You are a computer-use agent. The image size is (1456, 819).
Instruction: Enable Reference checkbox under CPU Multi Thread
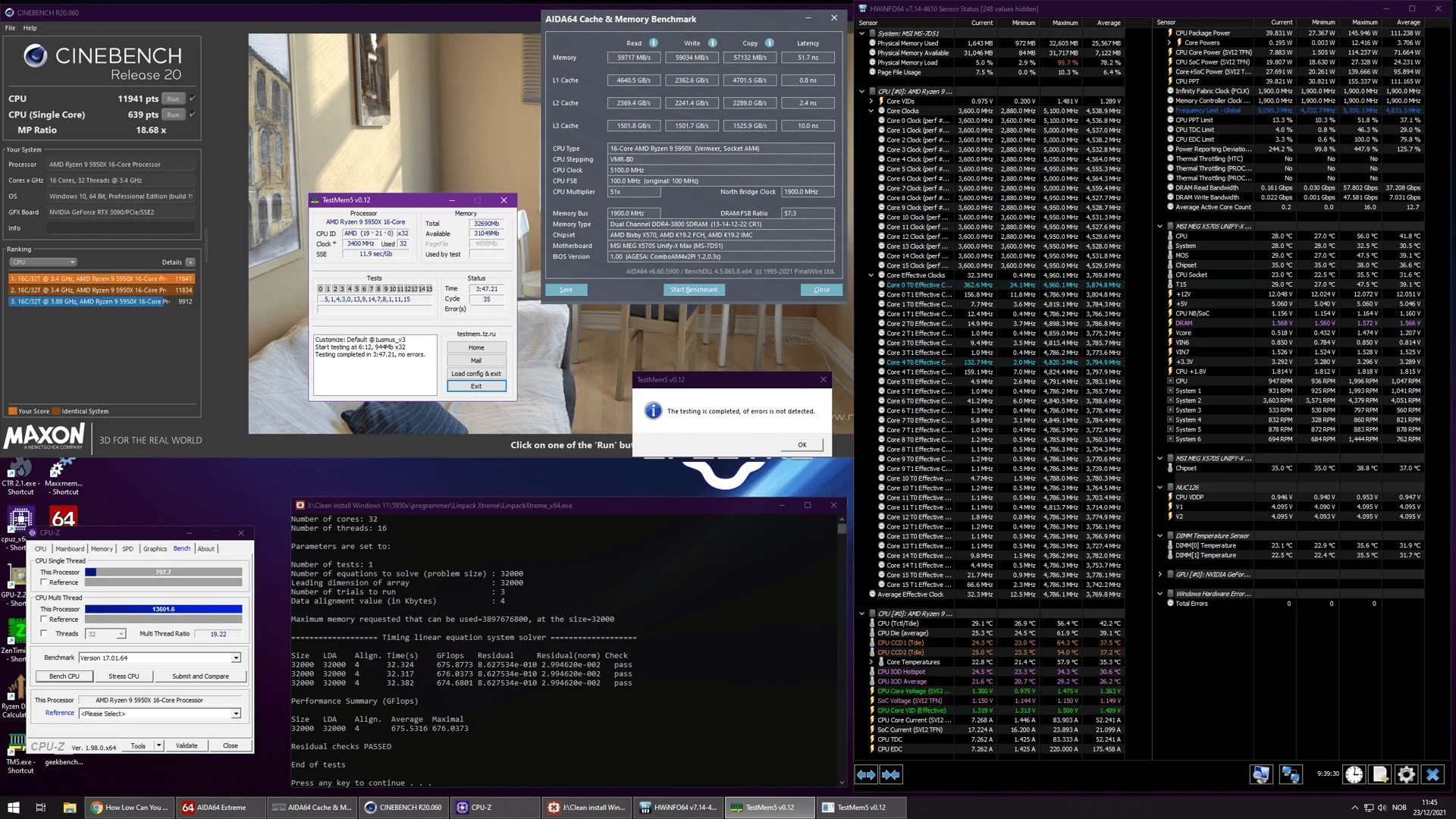click(x=44, y=620)
